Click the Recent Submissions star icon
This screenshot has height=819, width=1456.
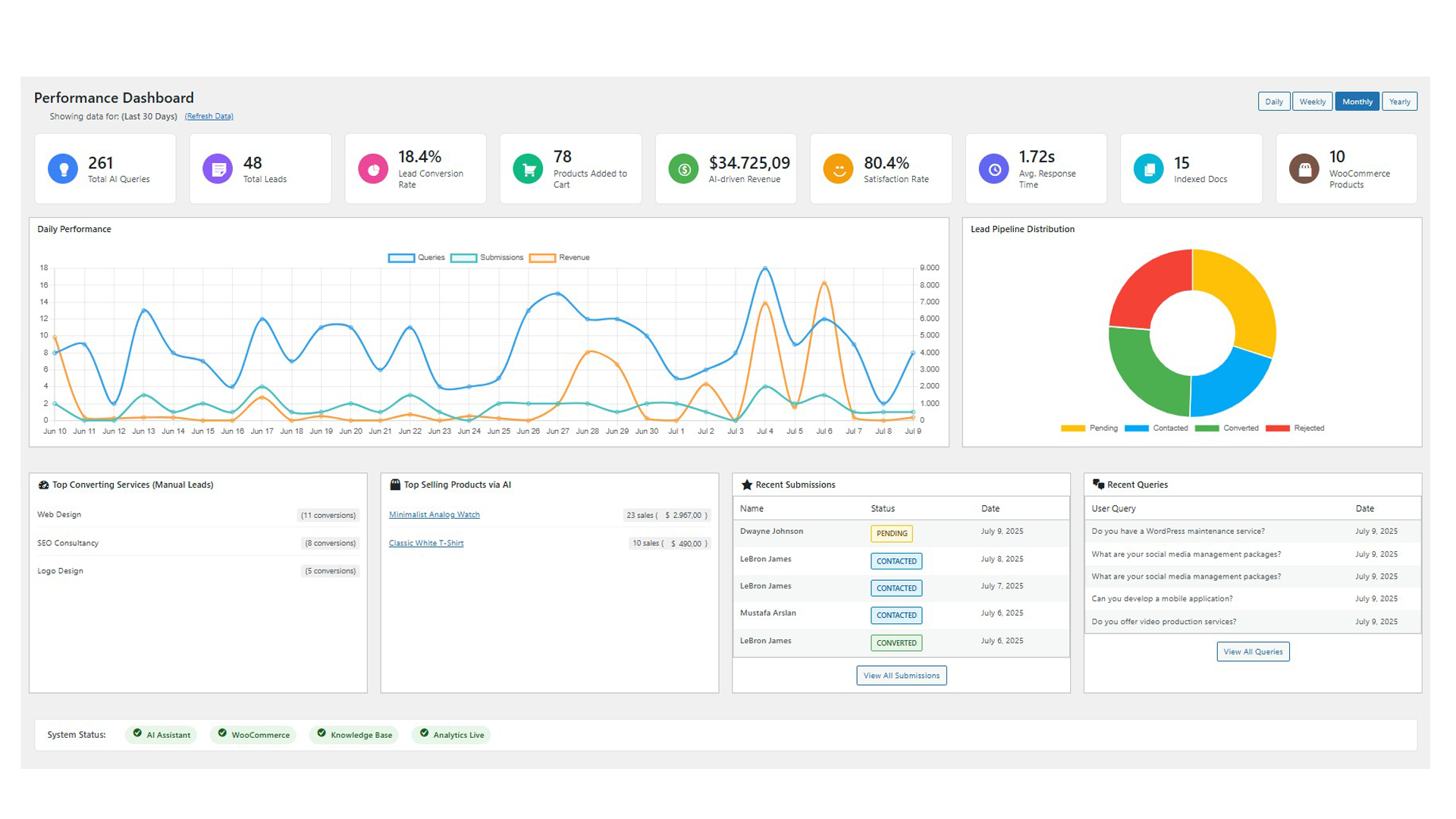point(746,485)
